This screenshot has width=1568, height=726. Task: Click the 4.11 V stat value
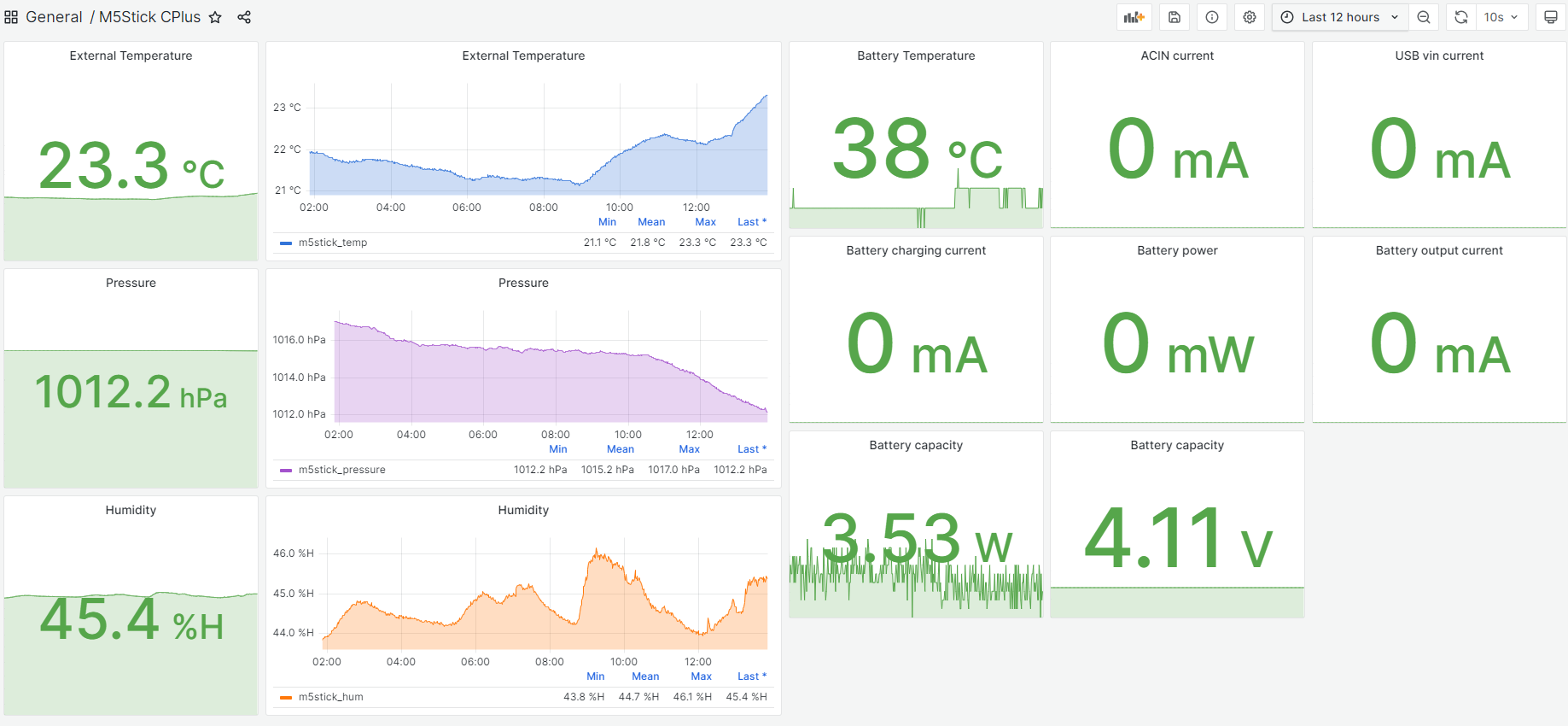(1178, 538)
